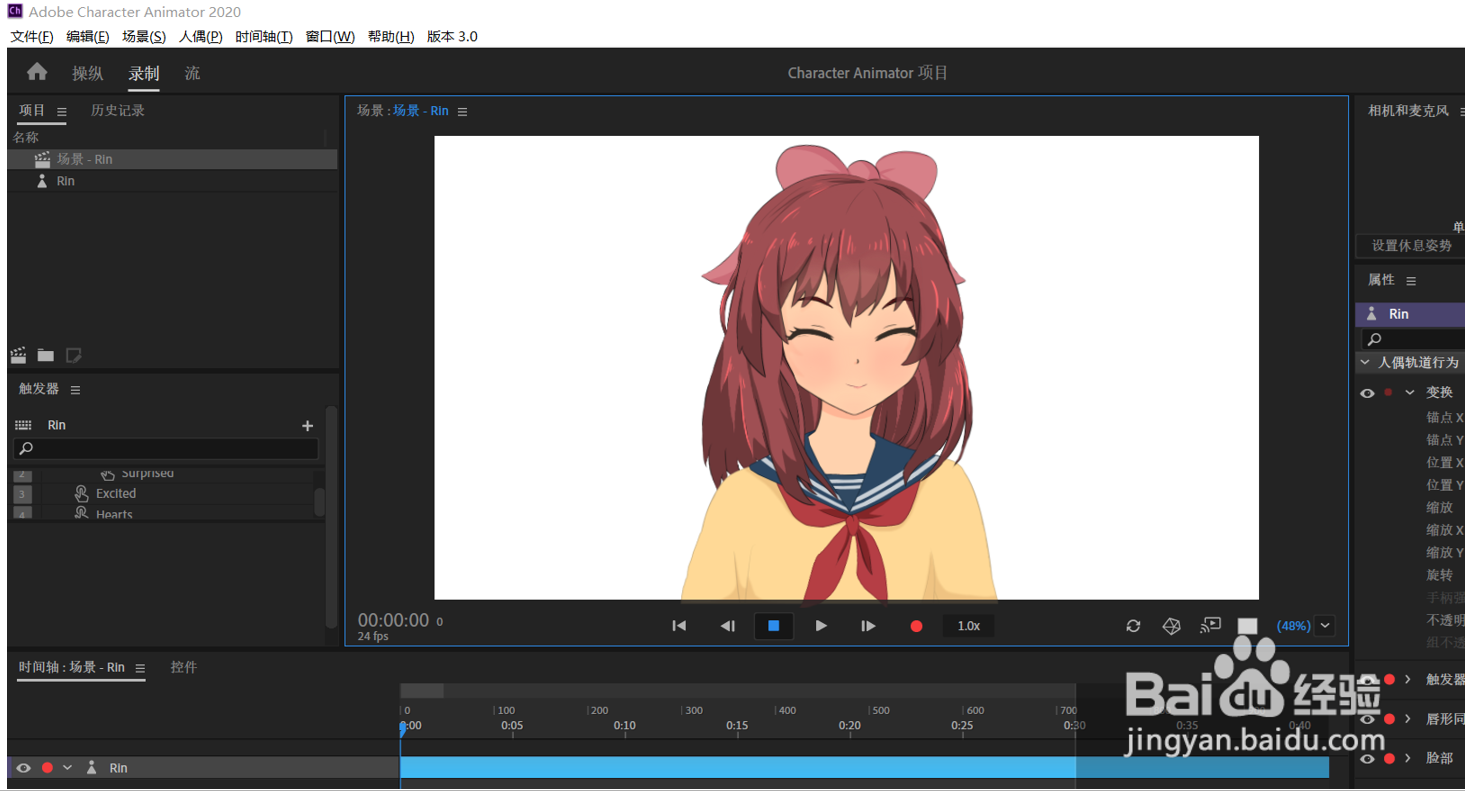Go to start of scene
This screenshot has width=1465, height=791.
[x=679, y=626]
